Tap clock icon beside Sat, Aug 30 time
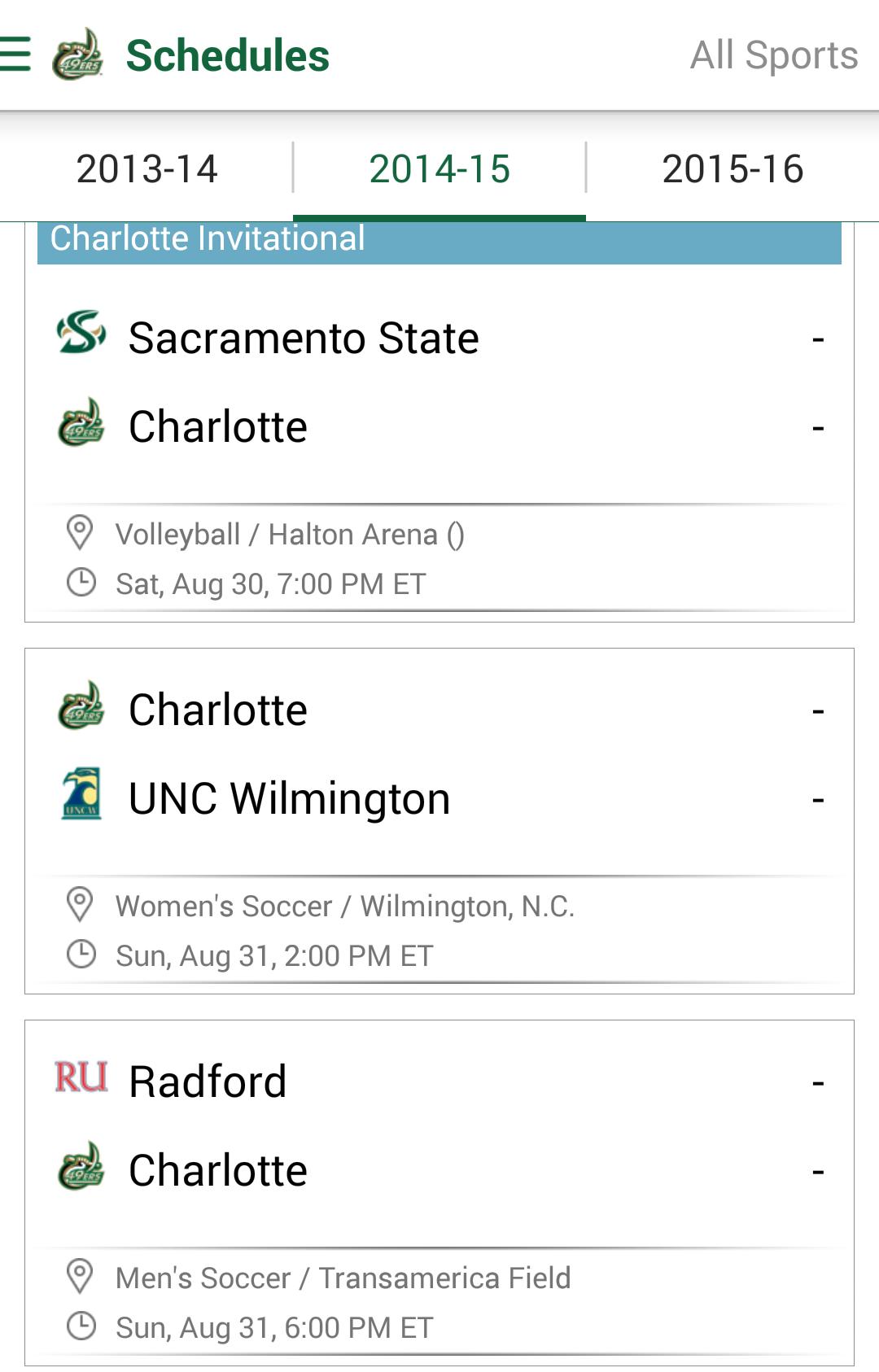879x1372 pixels. pos(81,583)
